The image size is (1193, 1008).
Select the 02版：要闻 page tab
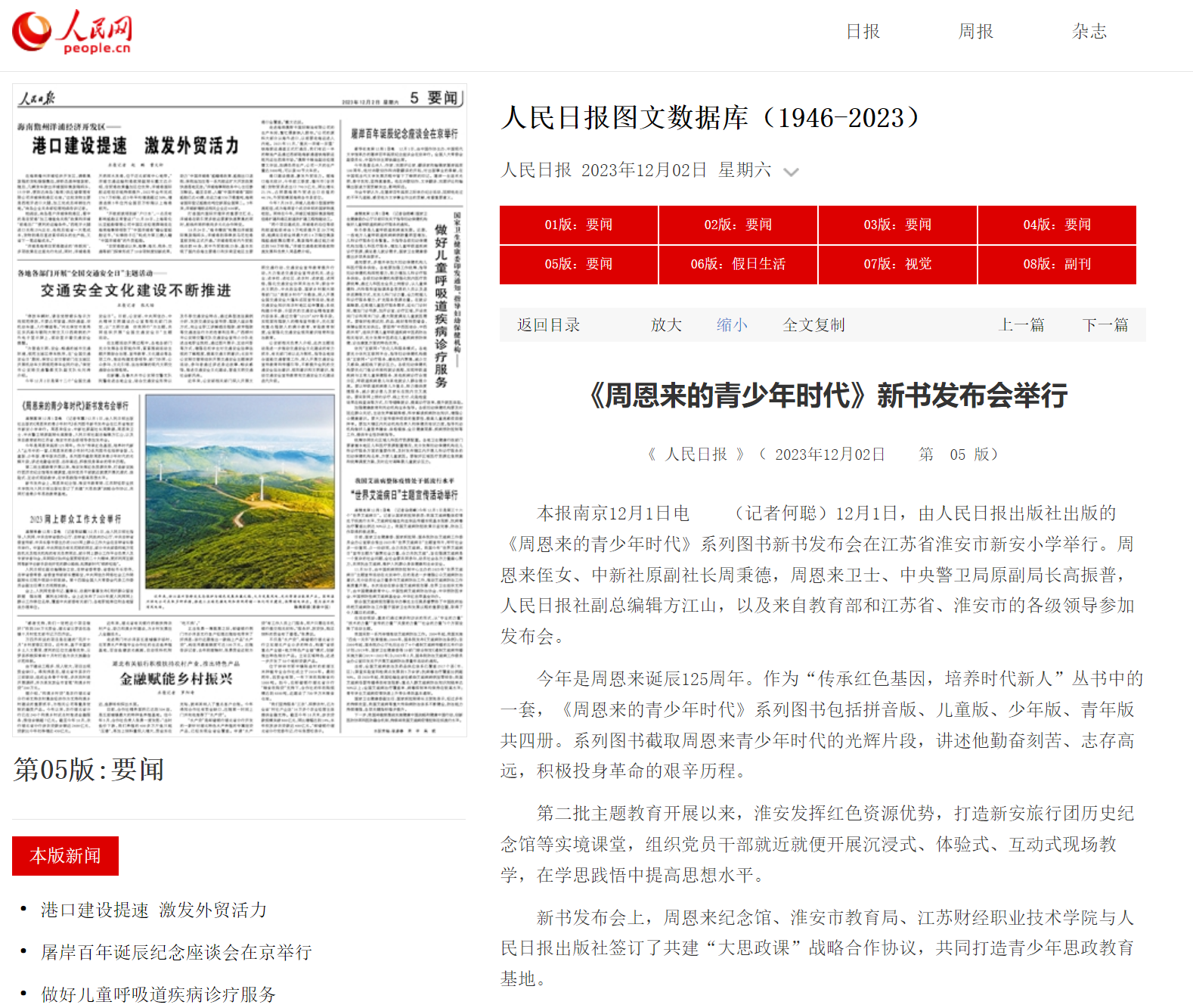[738, 225]
